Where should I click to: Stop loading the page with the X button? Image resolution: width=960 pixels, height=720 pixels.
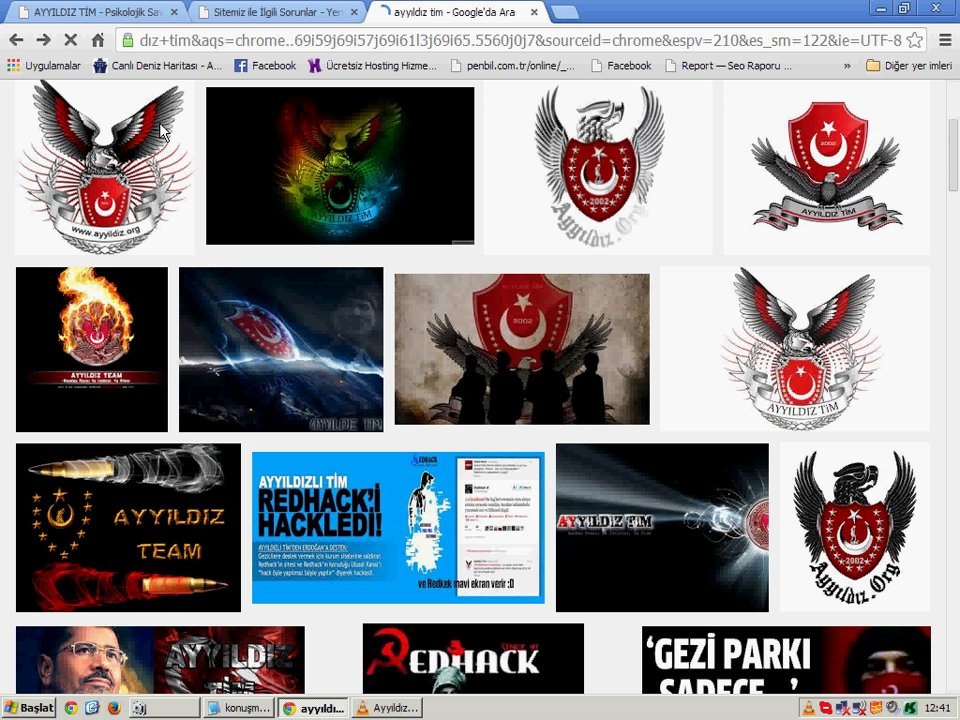70,40
